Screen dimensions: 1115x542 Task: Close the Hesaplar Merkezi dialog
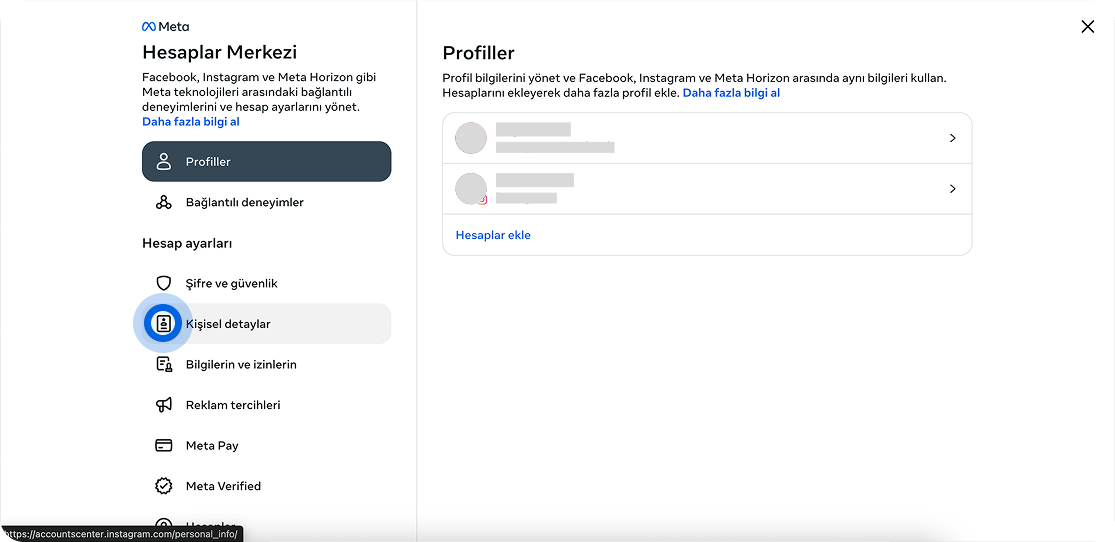pyautogui.click(x=1088, y=27)
